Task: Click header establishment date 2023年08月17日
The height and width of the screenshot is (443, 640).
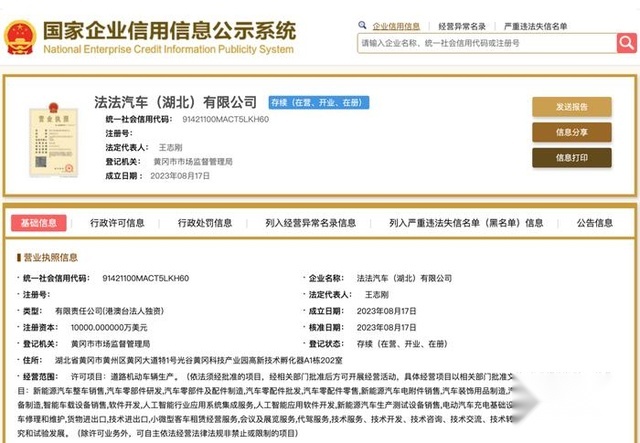Action: point(180,176)
